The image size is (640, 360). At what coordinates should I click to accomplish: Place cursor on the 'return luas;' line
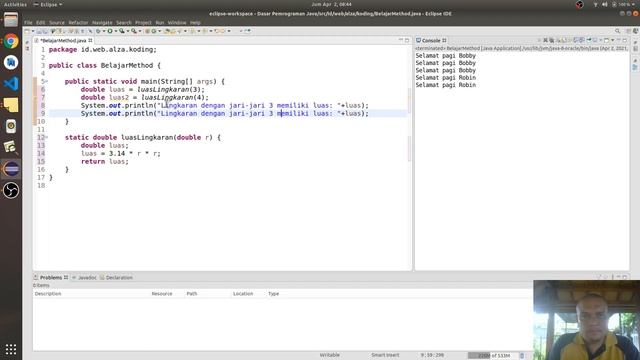[104, 161]
